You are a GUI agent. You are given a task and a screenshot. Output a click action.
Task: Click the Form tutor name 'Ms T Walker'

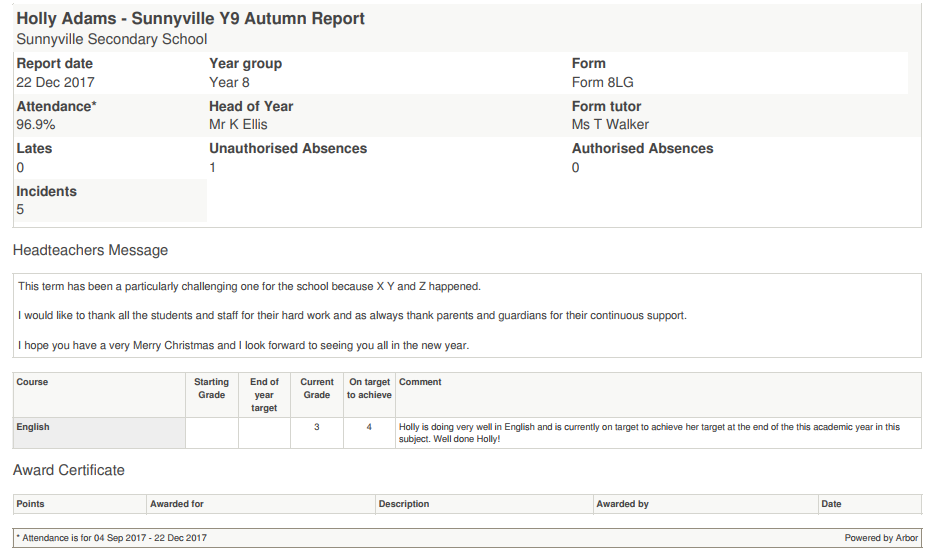click(x=610, y=125)
